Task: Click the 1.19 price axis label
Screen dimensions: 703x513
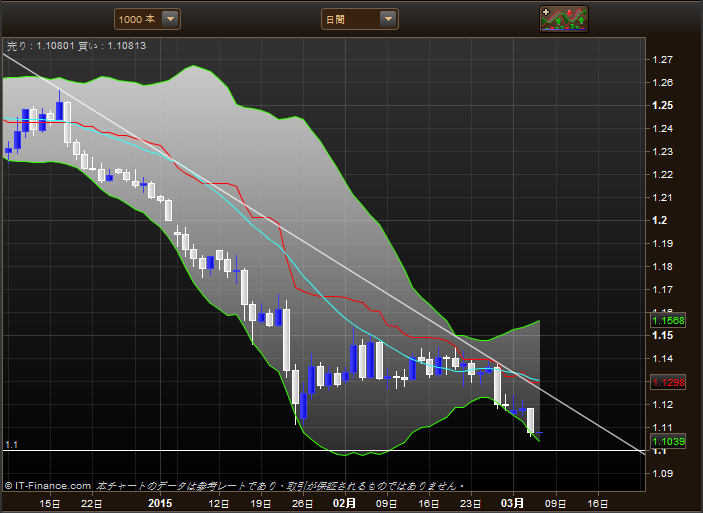Action: tap(662, 243)
